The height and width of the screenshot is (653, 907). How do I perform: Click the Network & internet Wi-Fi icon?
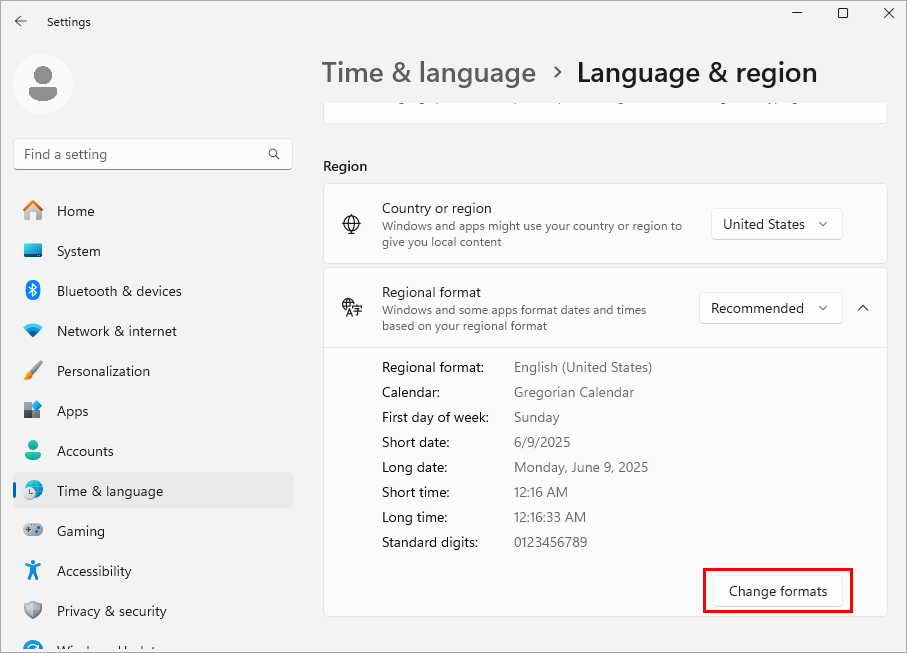(33, 331)
